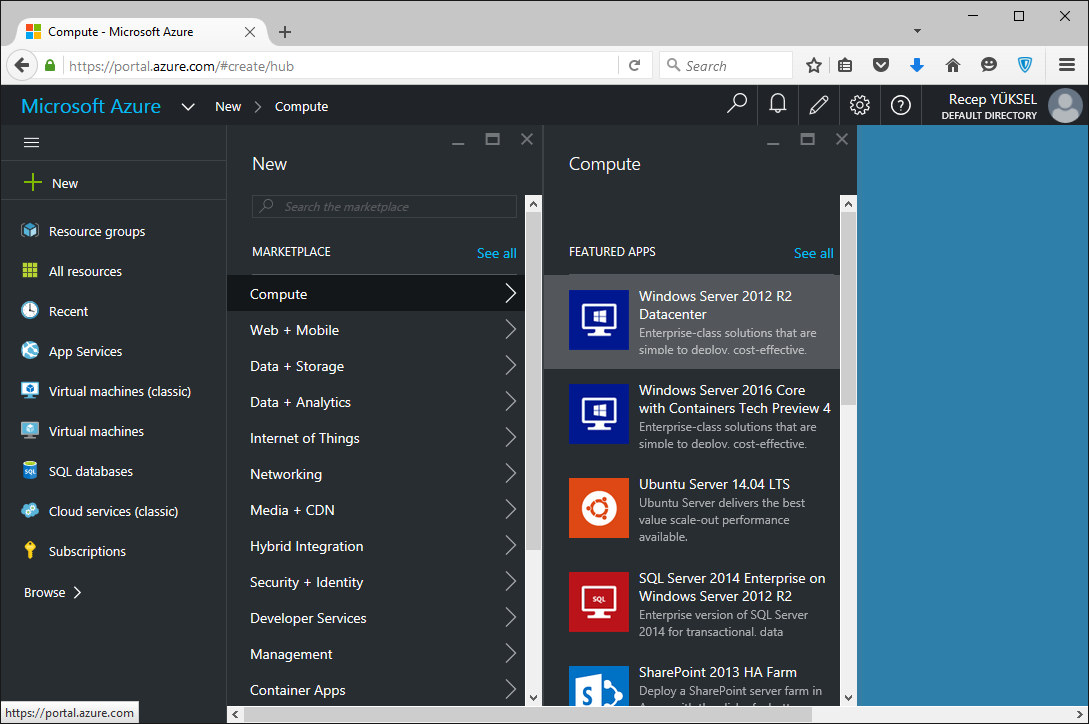Click the All resources grid icon
The height and width of the screenshot is (724, 1089).
[x=30, y=270]
